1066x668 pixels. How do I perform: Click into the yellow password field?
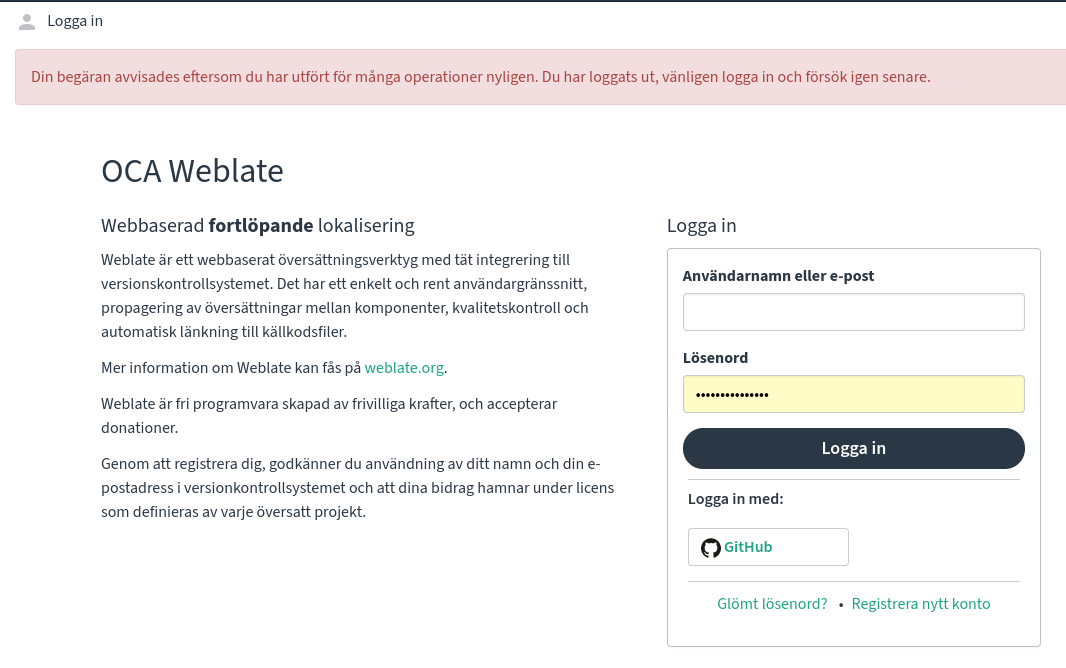coord(853,394)
